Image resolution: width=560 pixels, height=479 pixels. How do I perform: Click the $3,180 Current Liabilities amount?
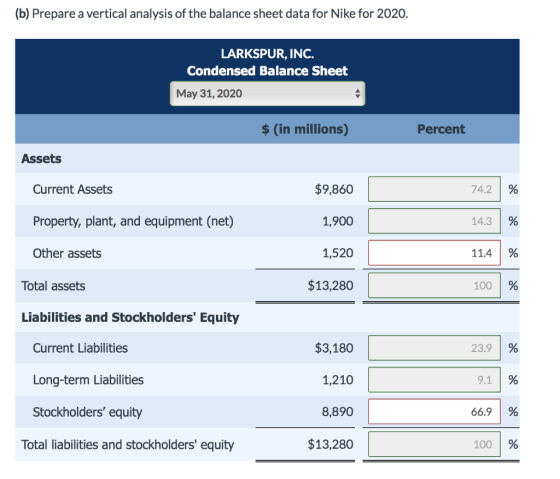[x=334, y=348]
